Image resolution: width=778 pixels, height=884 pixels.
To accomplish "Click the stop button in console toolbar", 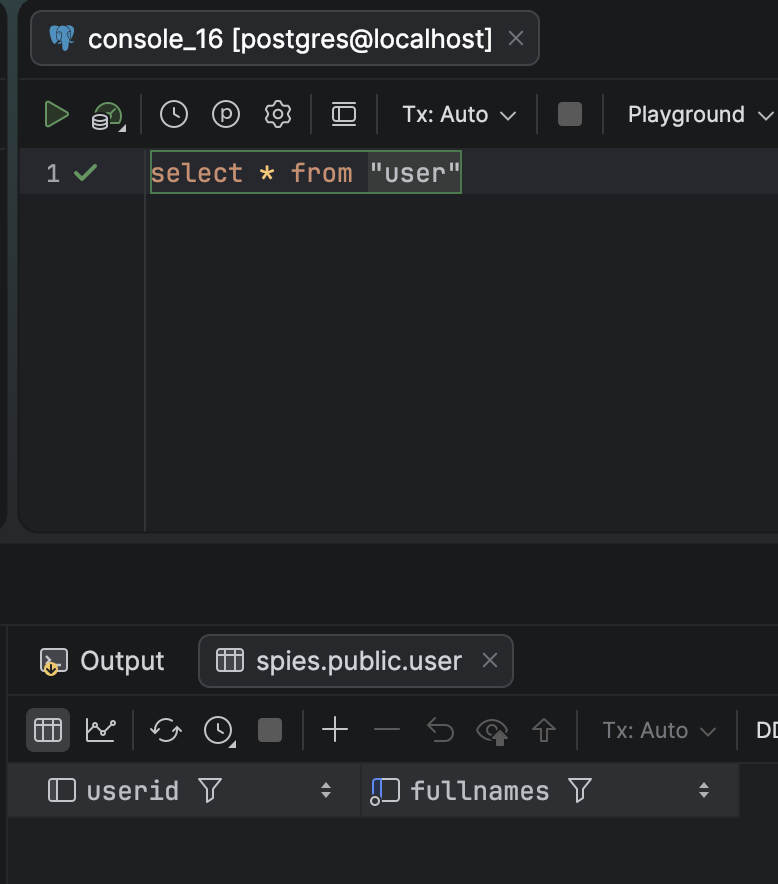I will pyautogui.click(x=569, y=114).
